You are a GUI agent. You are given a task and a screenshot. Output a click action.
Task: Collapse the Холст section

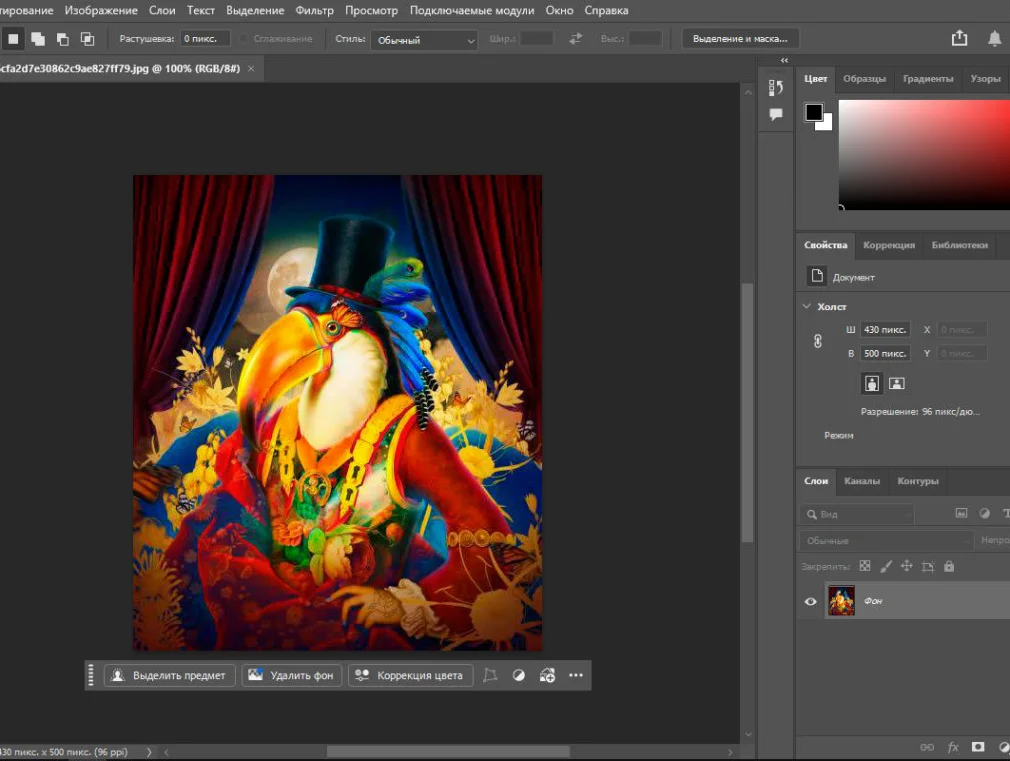(x=807, y=307)
